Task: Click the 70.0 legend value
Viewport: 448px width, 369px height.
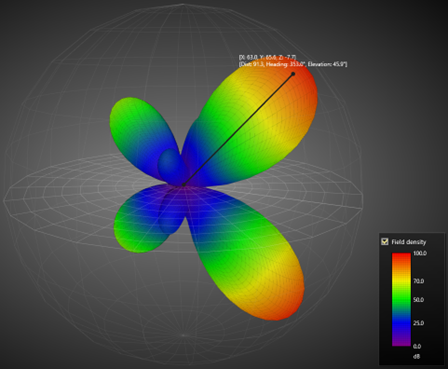Action: click(419, 281)
